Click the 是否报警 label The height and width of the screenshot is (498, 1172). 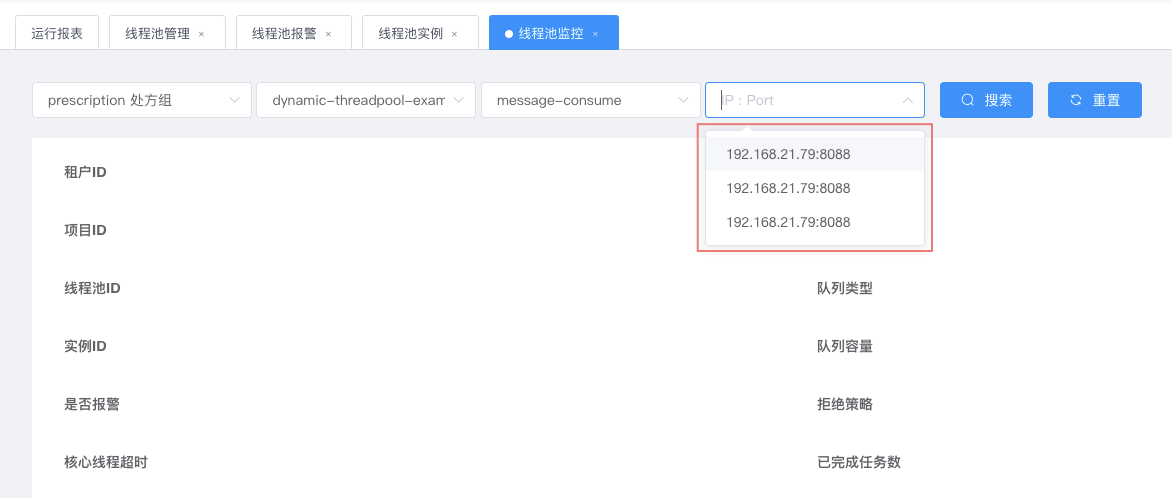click(92, 405)
